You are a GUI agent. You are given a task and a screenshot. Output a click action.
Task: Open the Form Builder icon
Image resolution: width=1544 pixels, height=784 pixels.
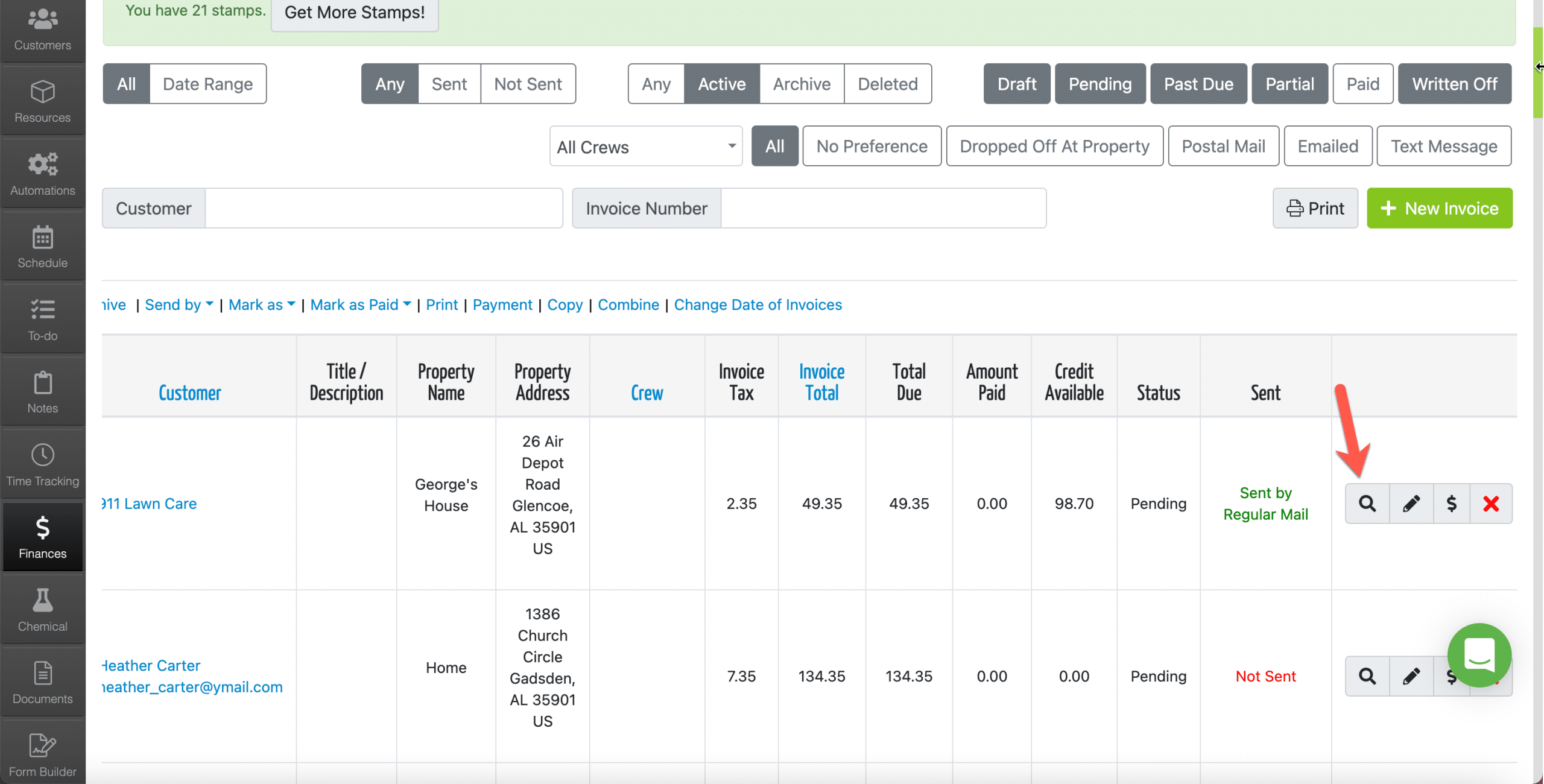point(42,745)
